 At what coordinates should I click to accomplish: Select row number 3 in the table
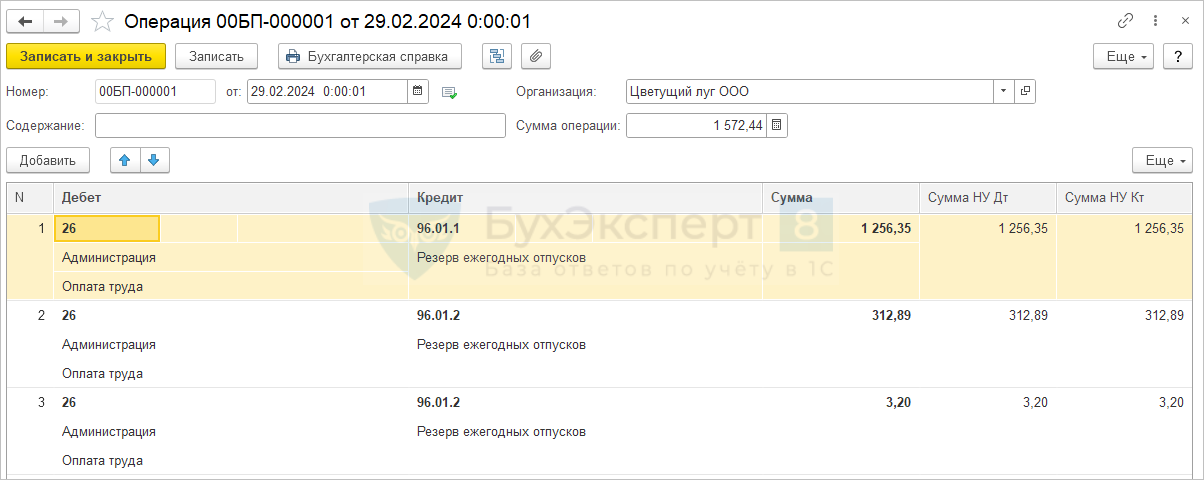[x=41, y=403]
